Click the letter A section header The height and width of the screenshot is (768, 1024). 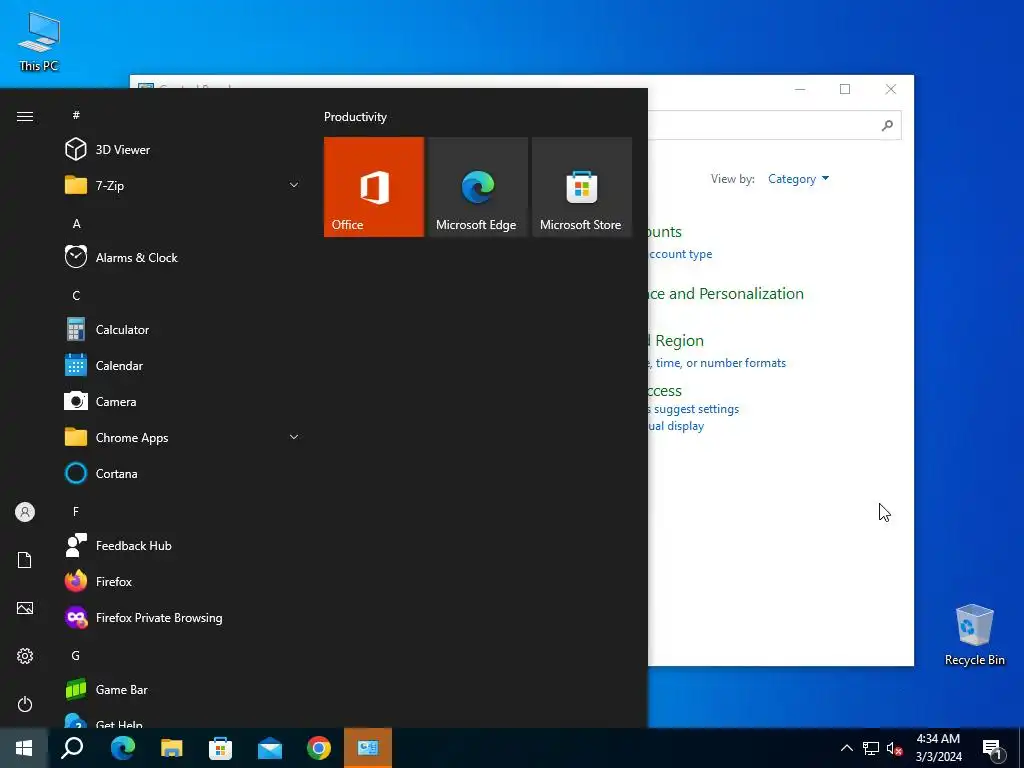(76, 223)
